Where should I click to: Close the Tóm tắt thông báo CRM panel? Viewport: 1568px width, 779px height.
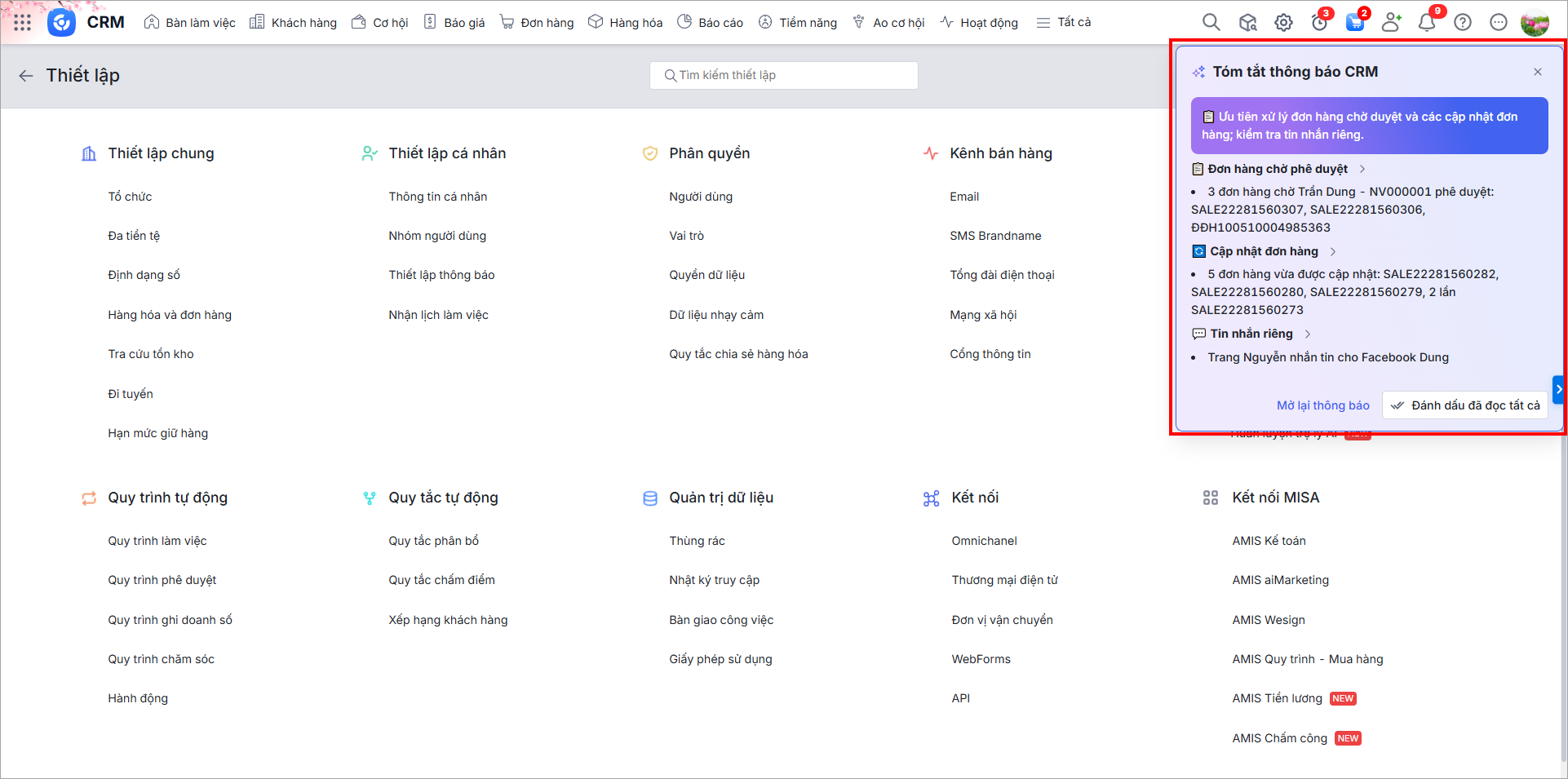click(x=1537, y=72)
